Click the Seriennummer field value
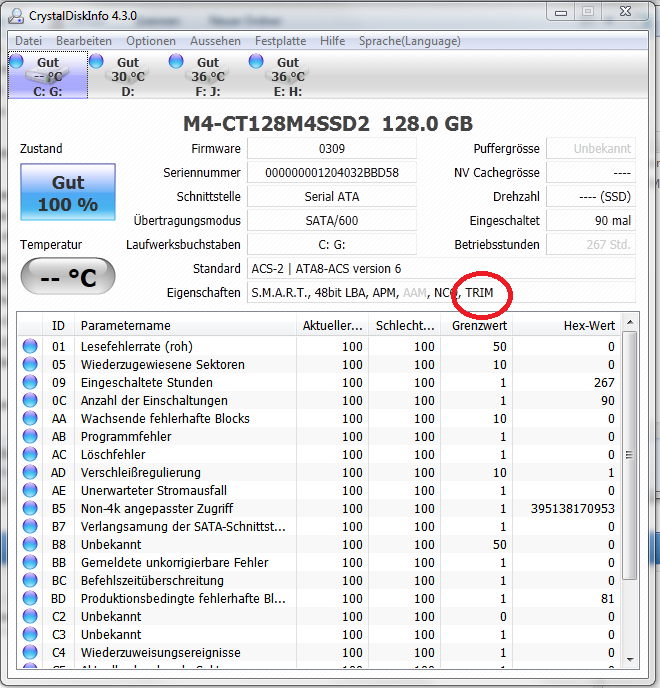Image resolution: width=660 pixels, height=688 pixels. tap(332, 172)
